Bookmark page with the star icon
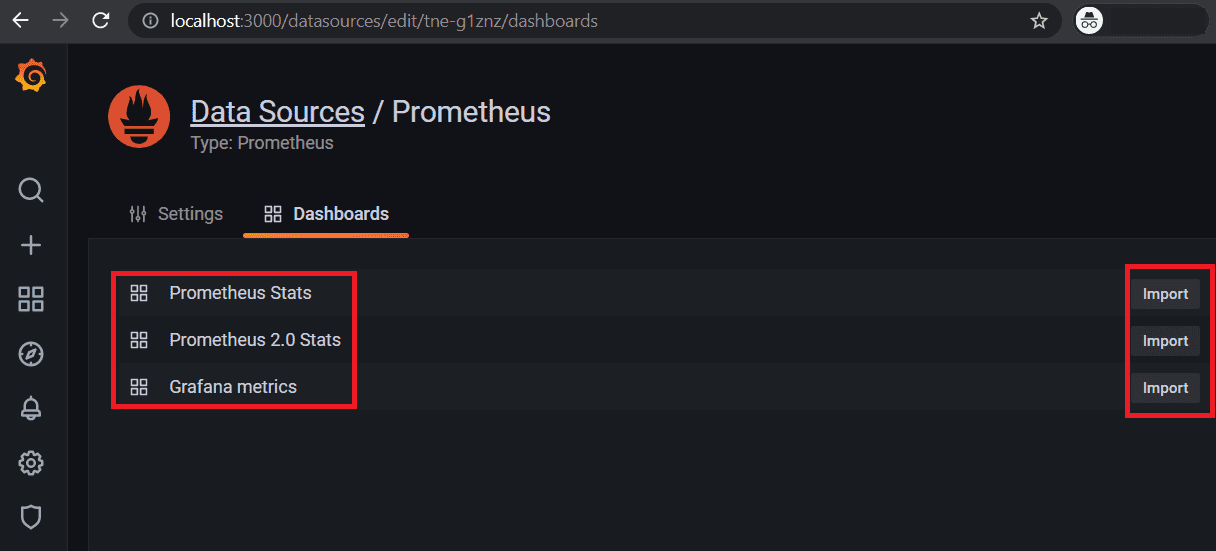 click(1039, 21)
